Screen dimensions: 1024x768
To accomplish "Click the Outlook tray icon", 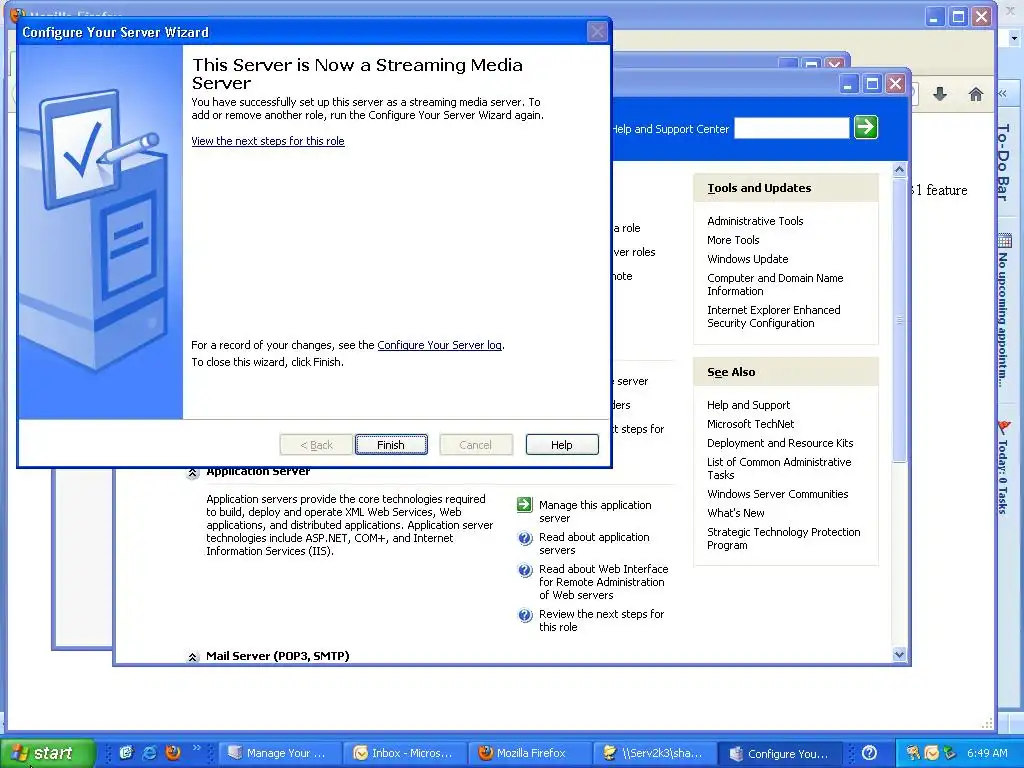I will pyautogui.click(x=931, y=753).
